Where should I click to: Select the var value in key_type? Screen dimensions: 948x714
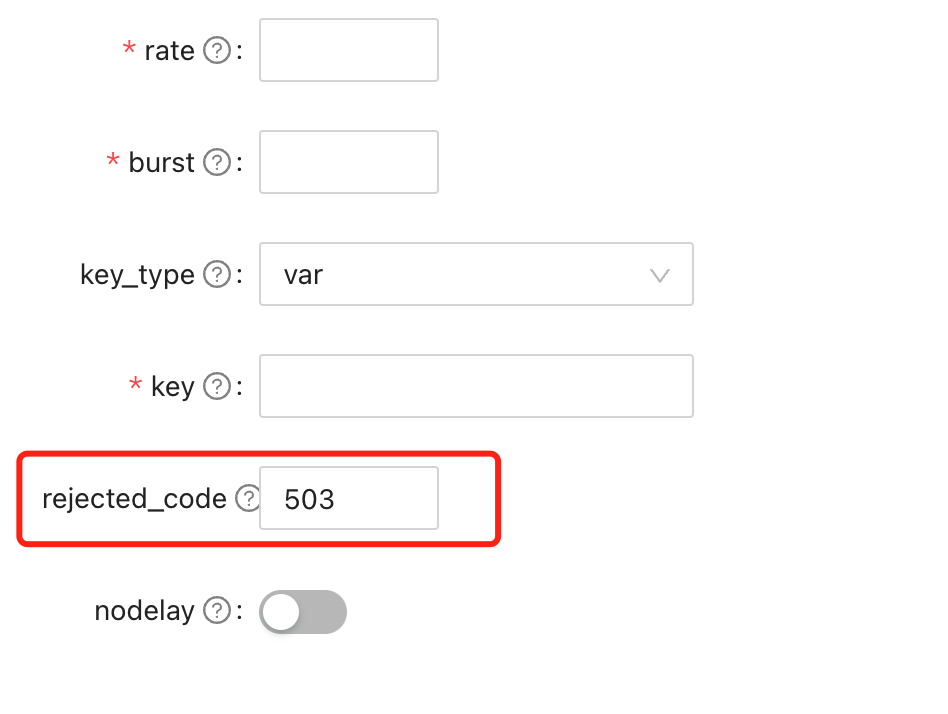point(304,274)
